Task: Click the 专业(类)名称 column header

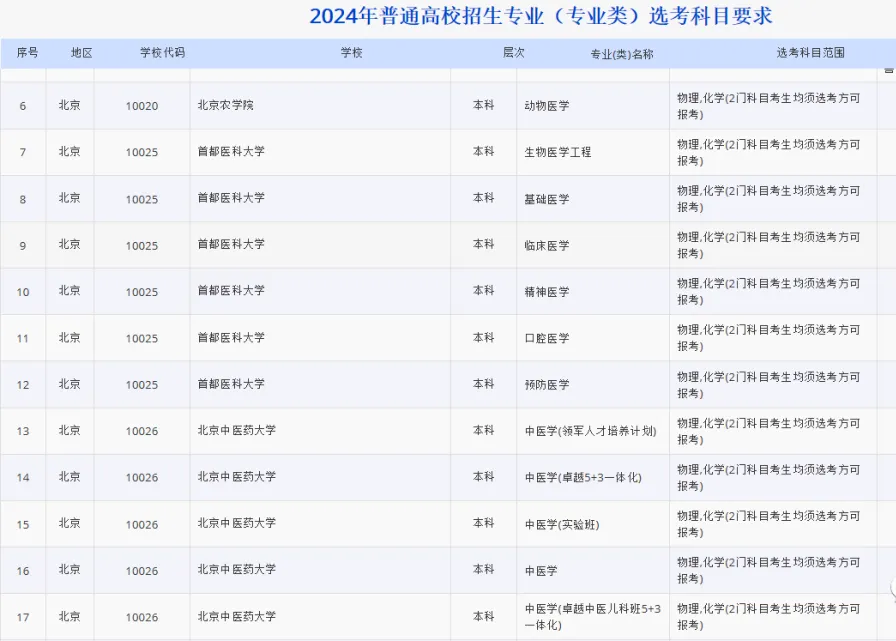Action: (622, 54)
